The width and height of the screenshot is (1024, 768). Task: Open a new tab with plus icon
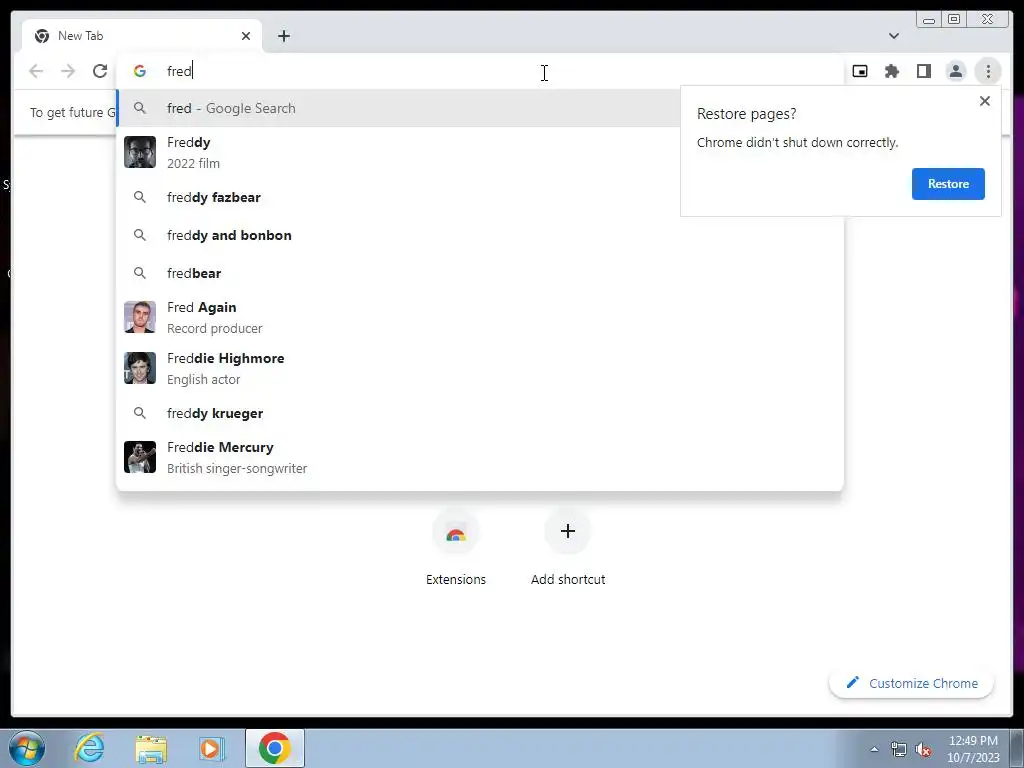tap(283, 36)
